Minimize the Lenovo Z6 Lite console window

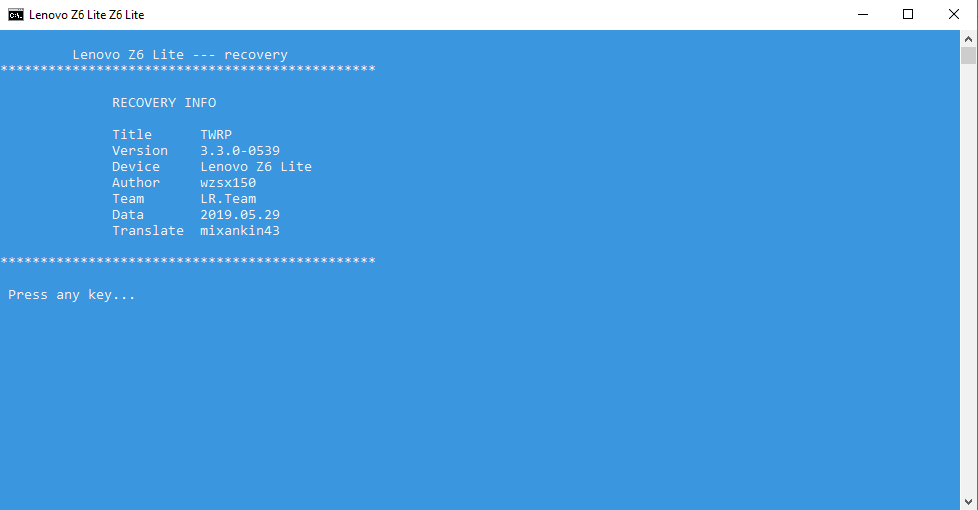863,14
